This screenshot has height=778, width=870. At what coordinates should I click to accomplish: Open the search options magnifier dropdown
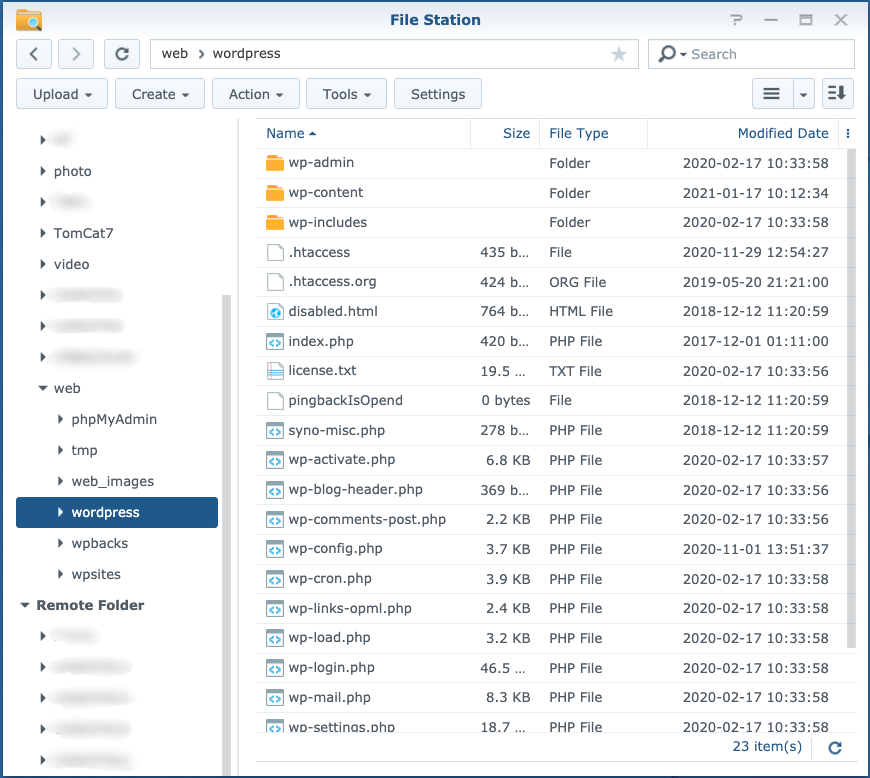coord(672,54)
